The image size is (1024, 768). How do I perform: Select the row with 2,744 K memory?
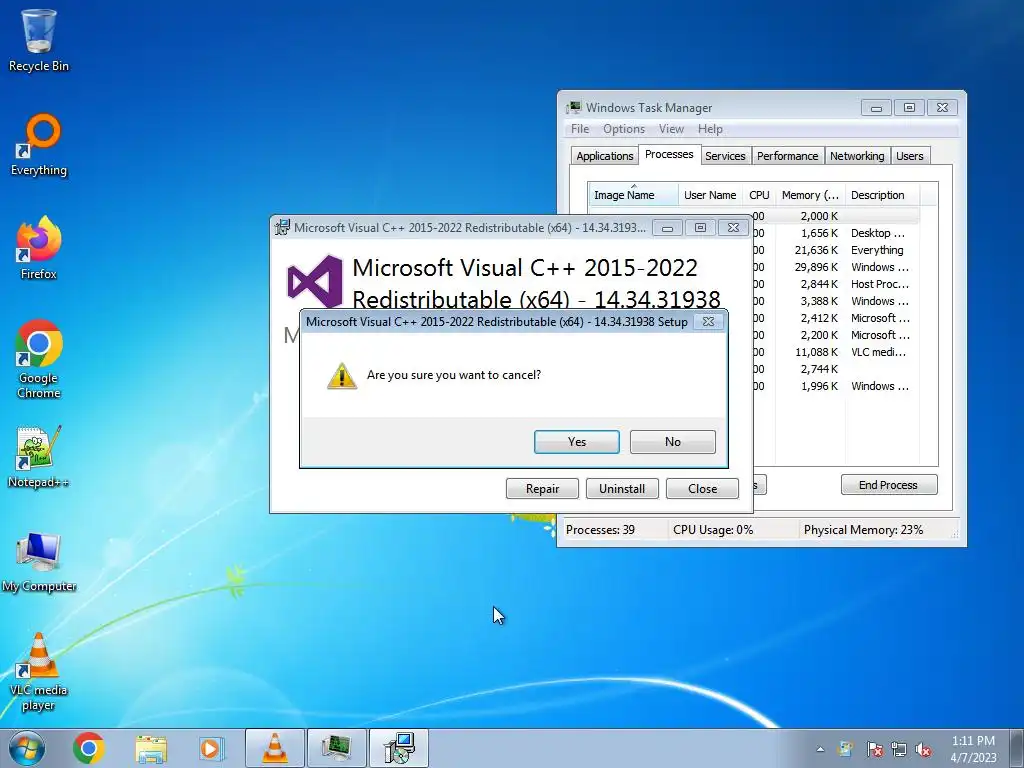pyautogui.click(x=835, y=369)
